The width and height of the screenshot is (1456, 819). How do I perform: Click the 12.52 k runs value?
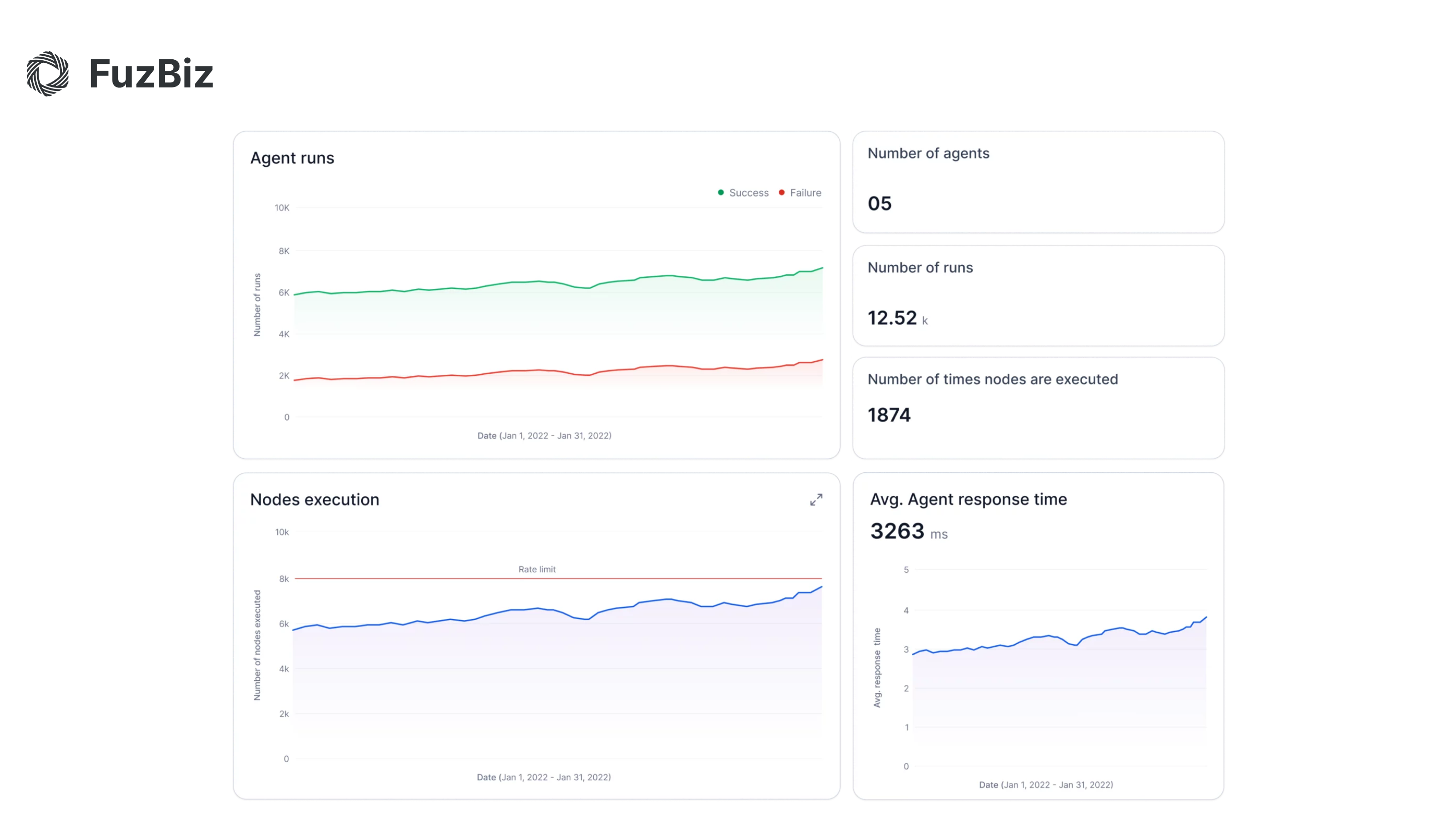tap(897, 318)
